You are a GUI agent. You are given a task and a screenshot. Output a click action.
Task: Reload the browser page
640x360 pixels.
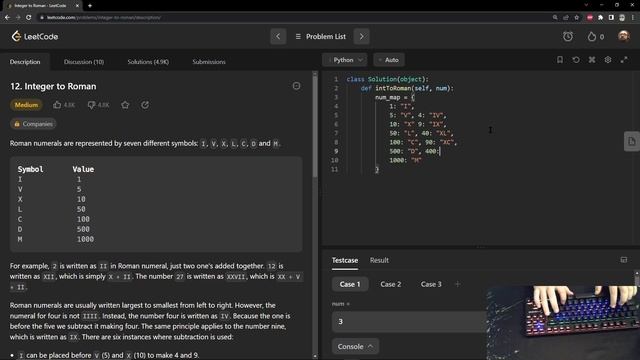[28, 18]
